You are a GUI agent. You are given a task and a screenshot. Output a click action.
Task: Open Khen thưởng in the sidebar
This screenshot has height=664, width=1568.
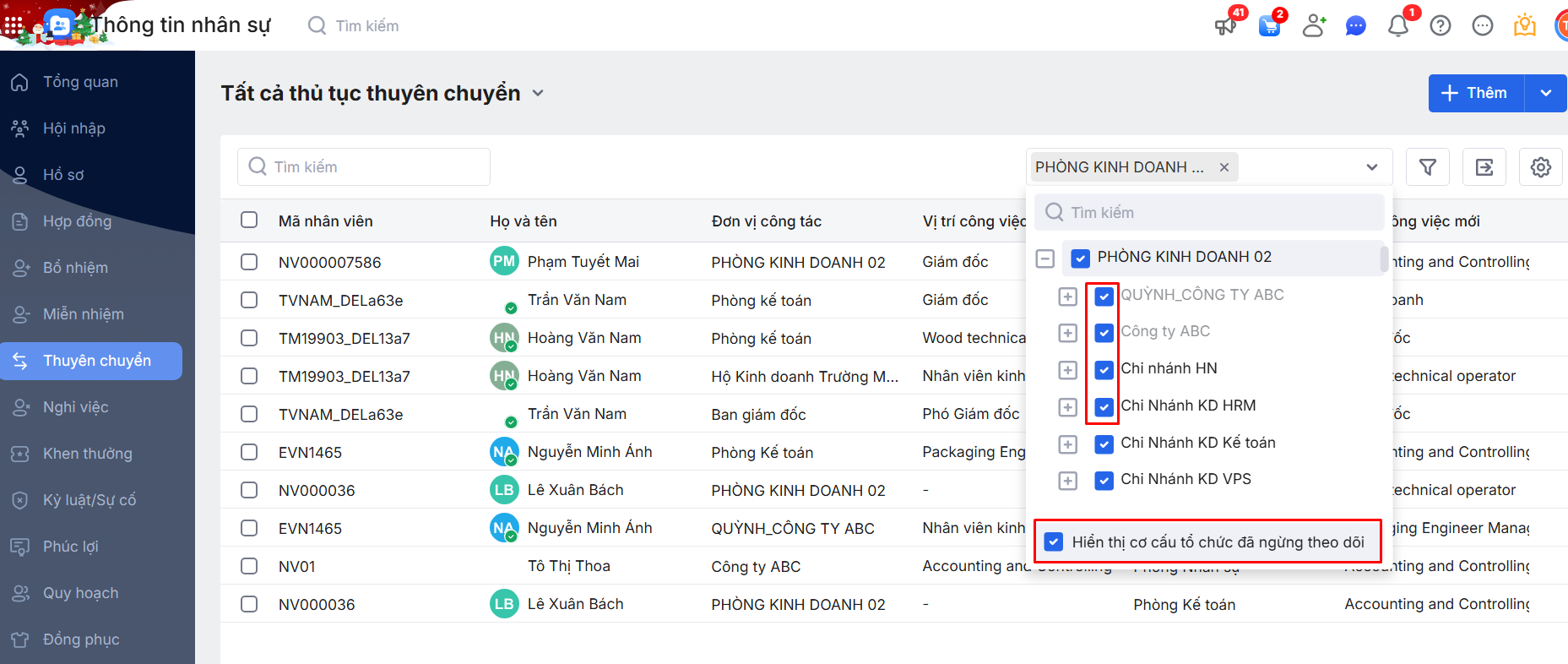88,454
